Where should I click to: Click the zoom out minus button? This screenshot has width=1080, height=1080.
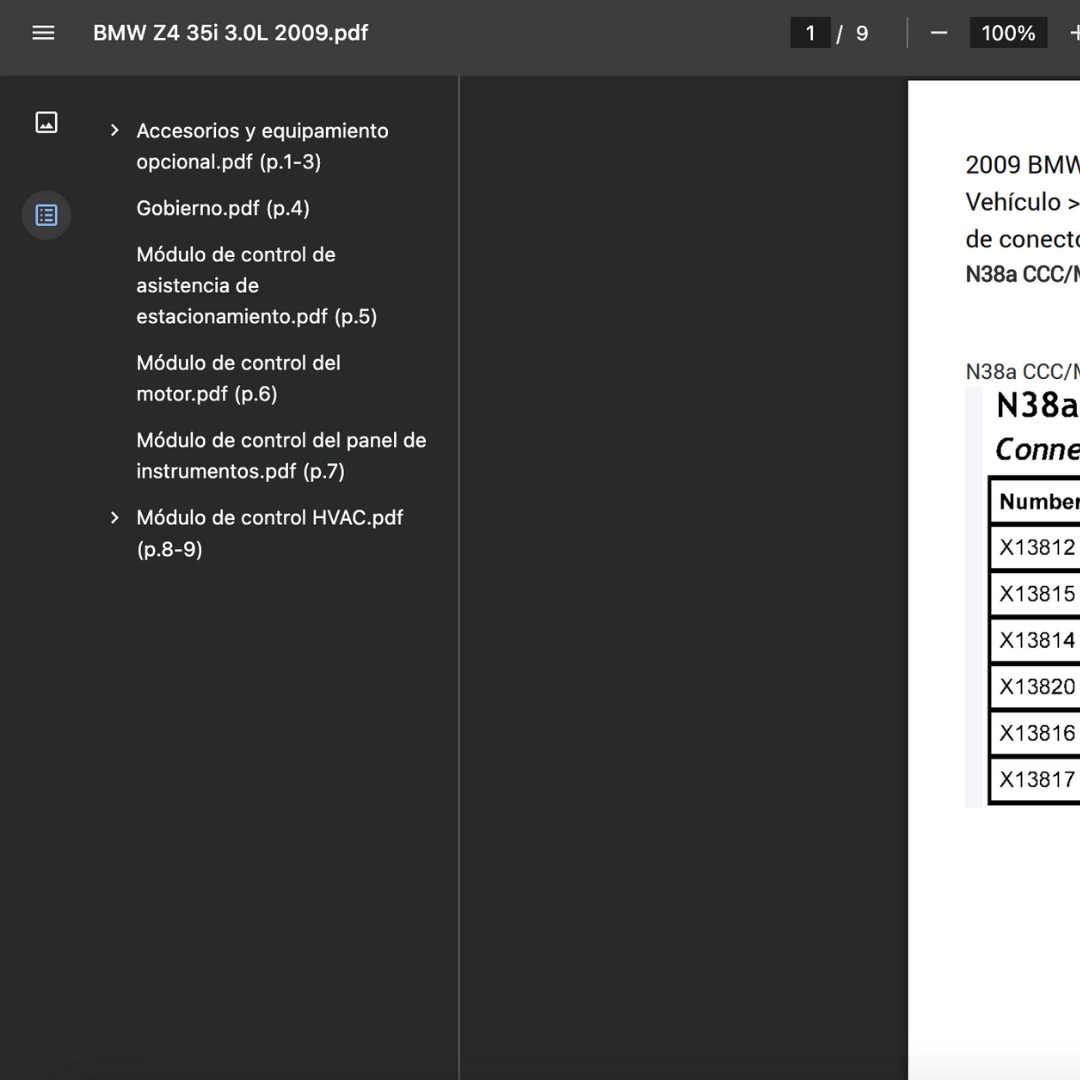(x=939, y=33)
